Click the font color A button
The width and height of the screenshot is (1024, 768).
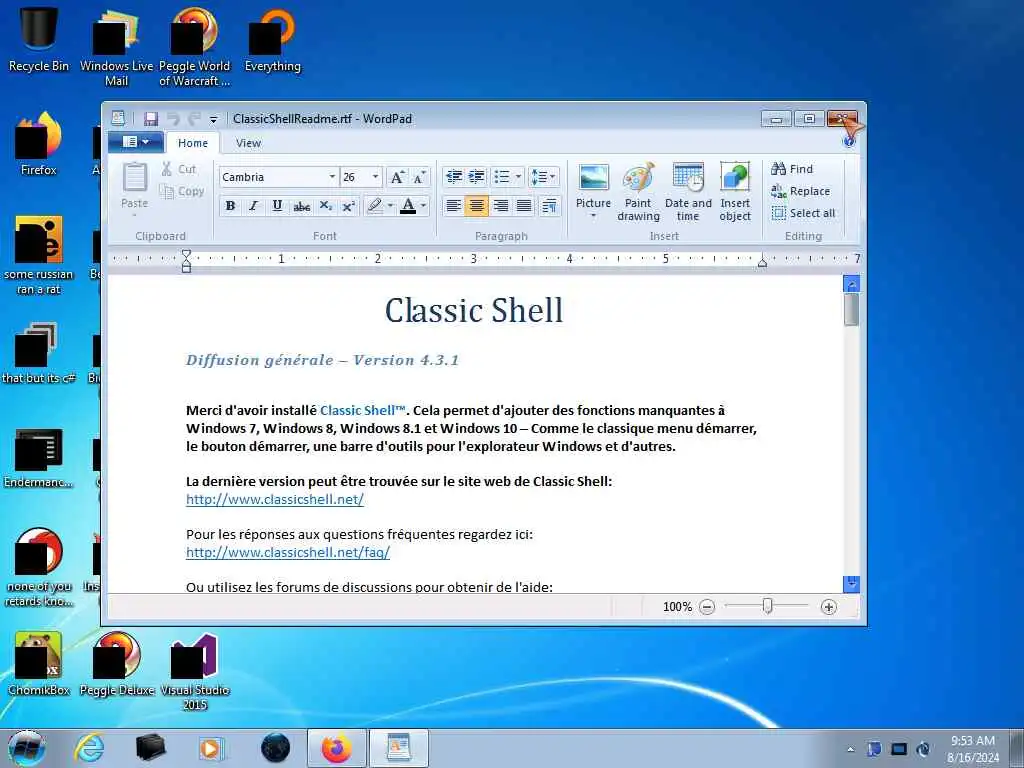point(408,206)
